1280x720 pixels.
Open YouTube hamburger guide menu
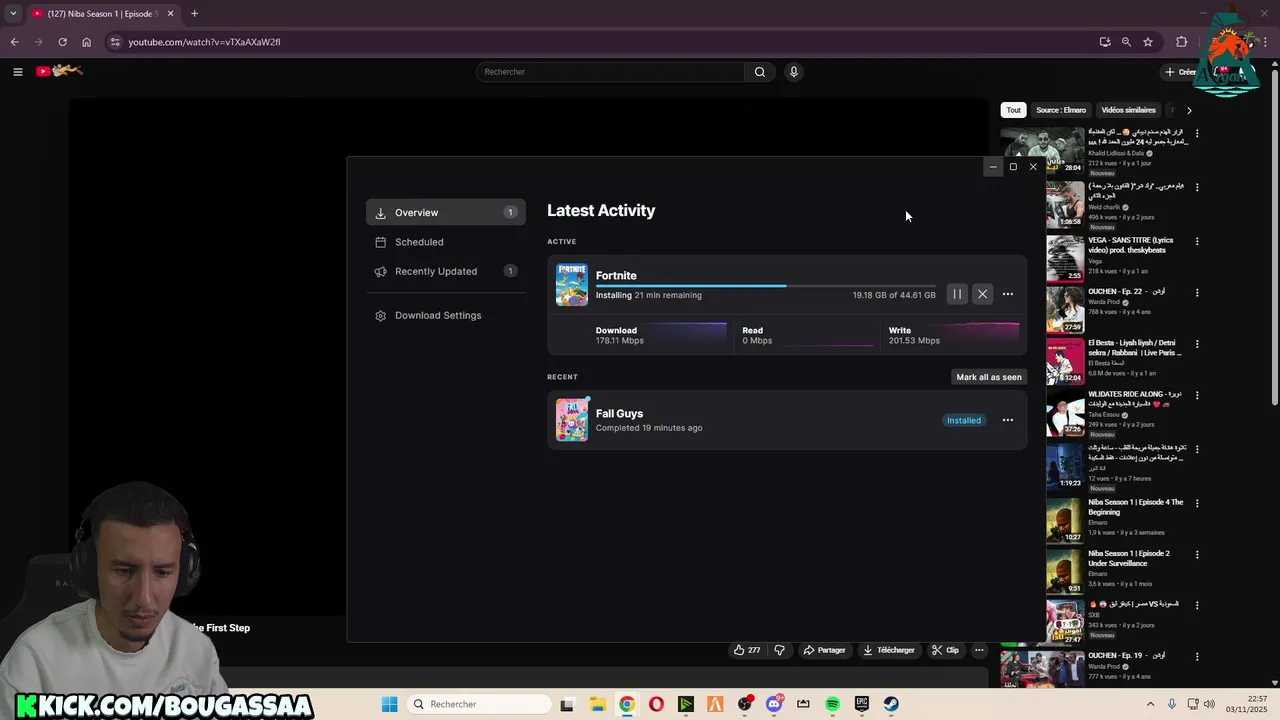(17, 71)
